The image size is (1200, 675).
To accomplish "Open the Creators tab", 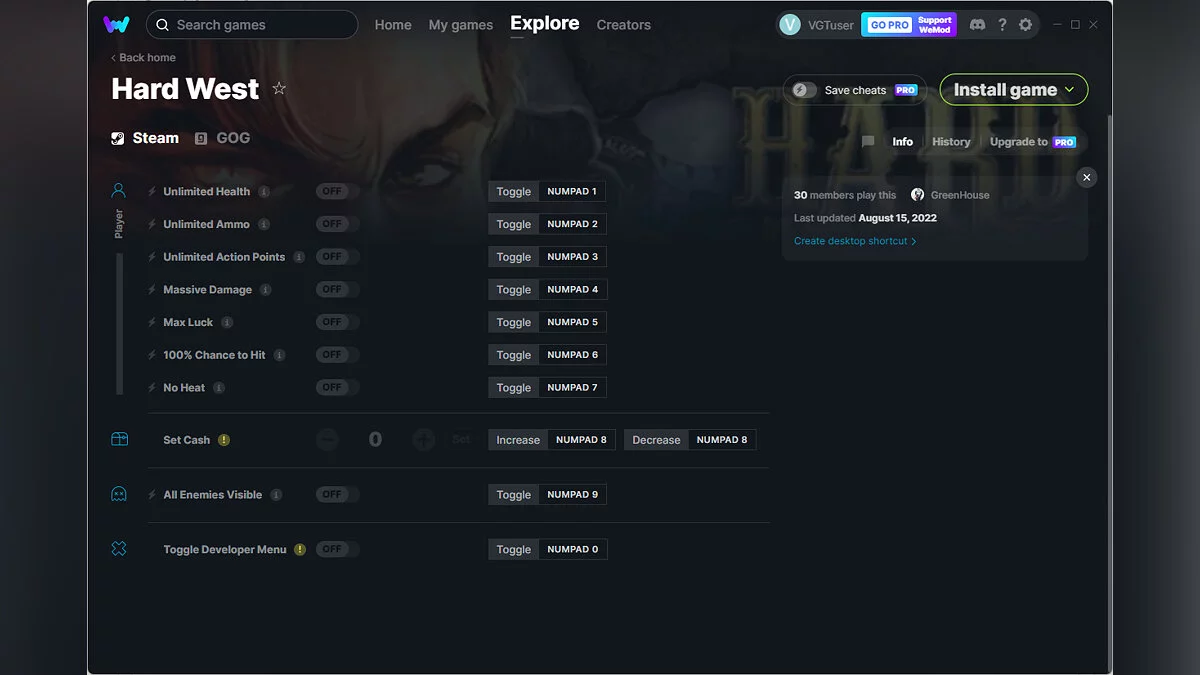I will click(624, 25).
